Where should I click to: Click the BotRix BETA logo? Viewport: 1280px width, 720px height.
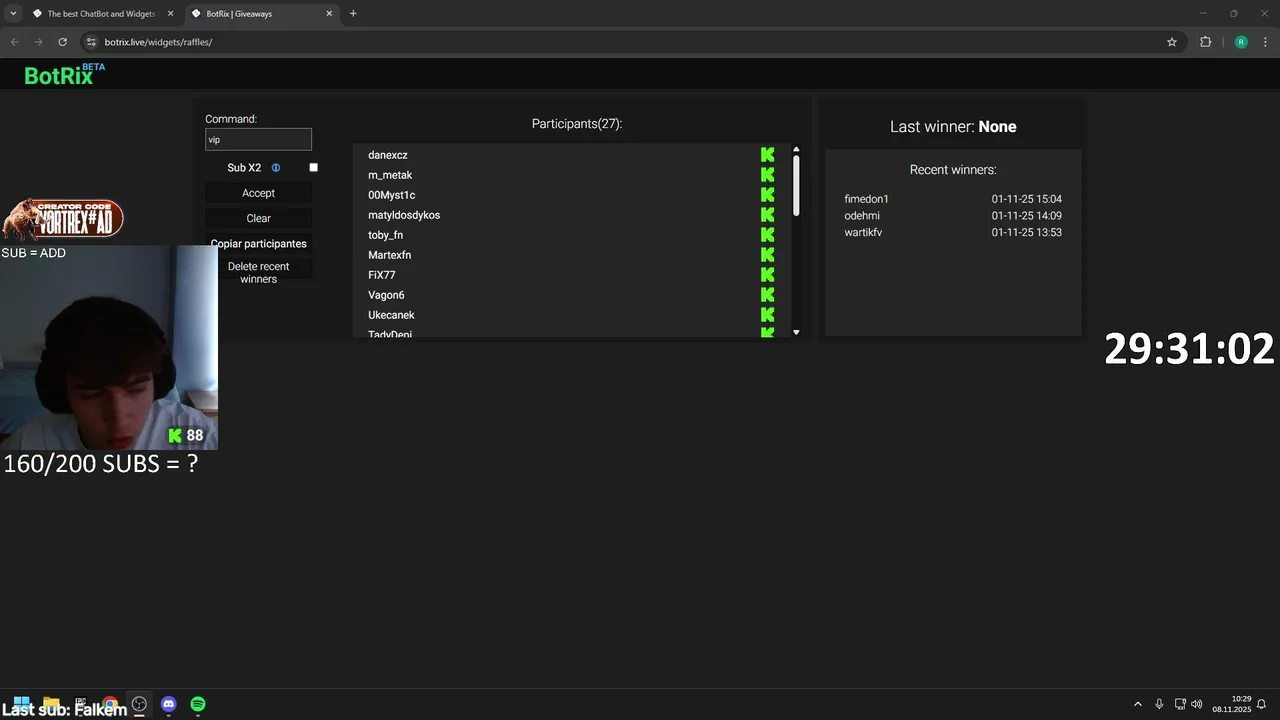click(64, 74)
